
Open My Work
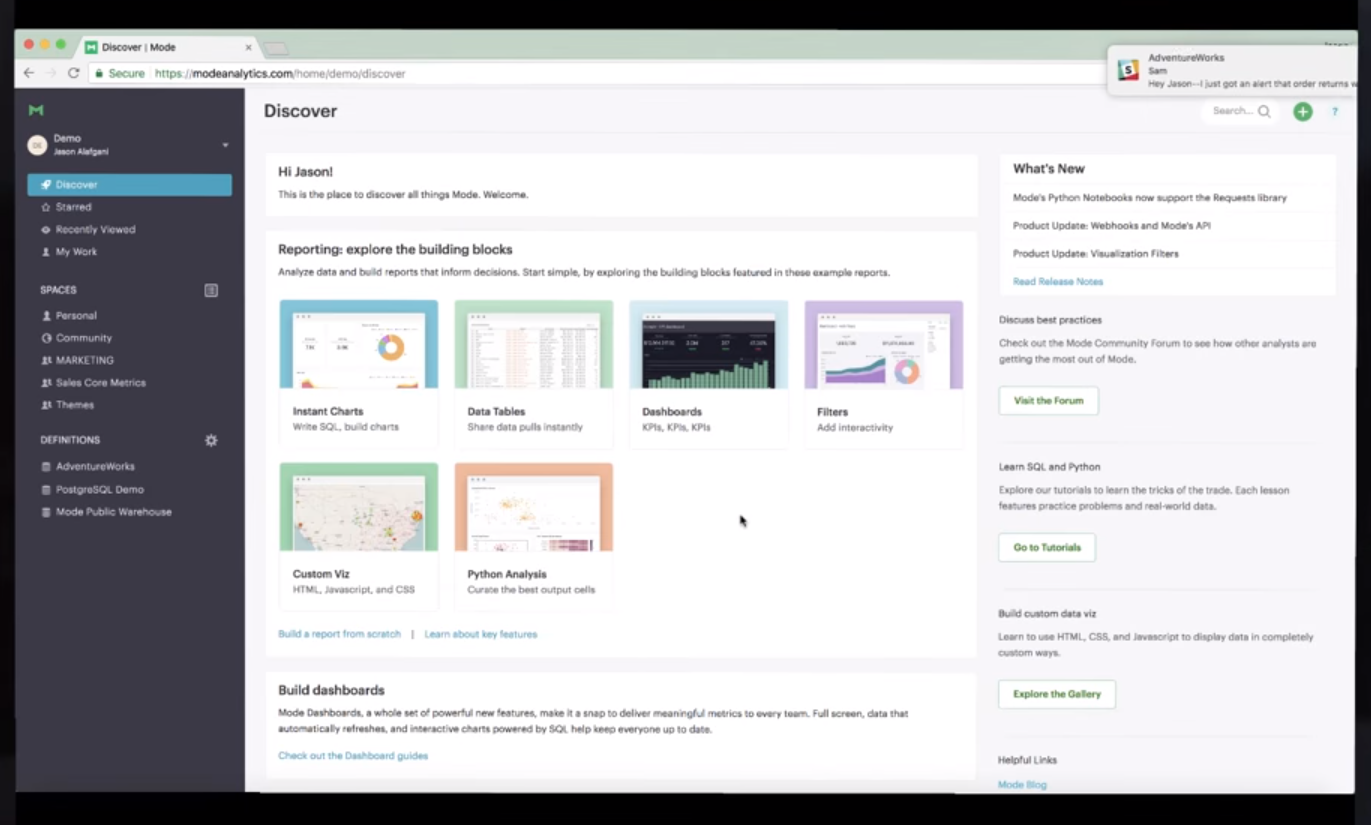coord(76,252)
